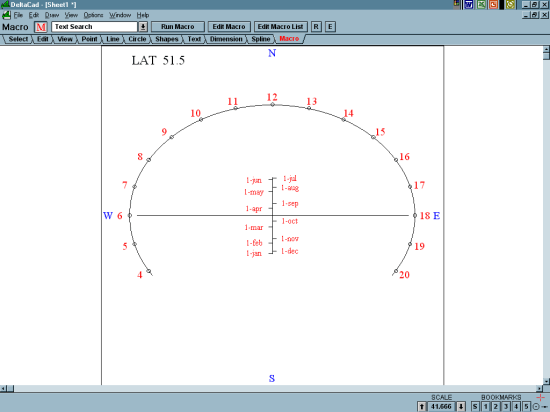The image size is (550, 412).
Task: Click the hour 12 label on the dial
Action: [x=272, y=97]
